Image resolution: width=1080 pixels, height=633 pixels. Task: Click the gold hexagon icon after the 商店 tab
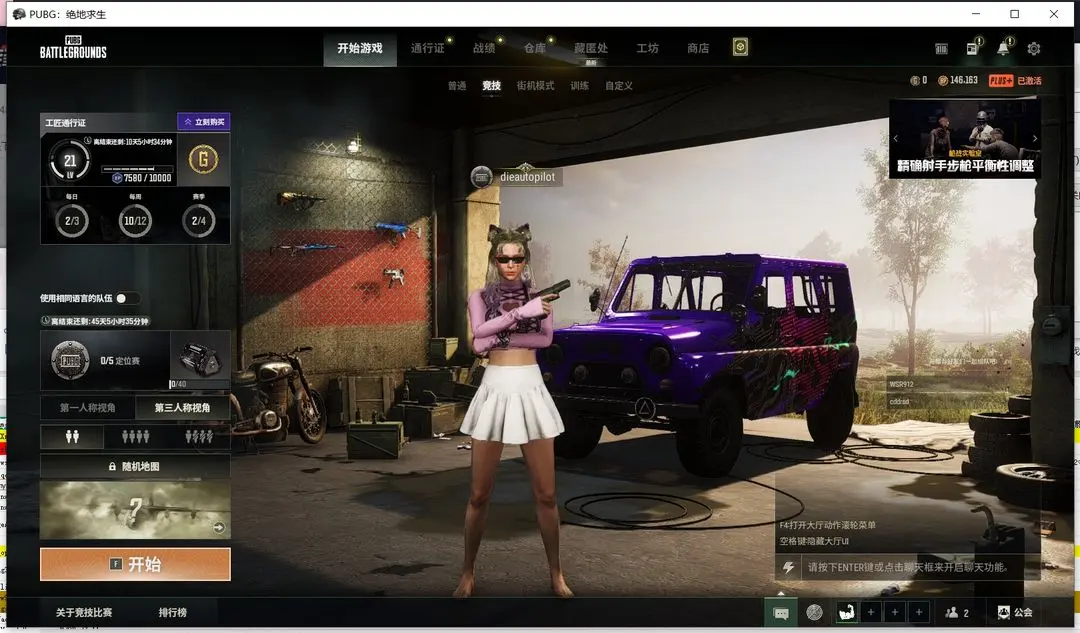740,47
